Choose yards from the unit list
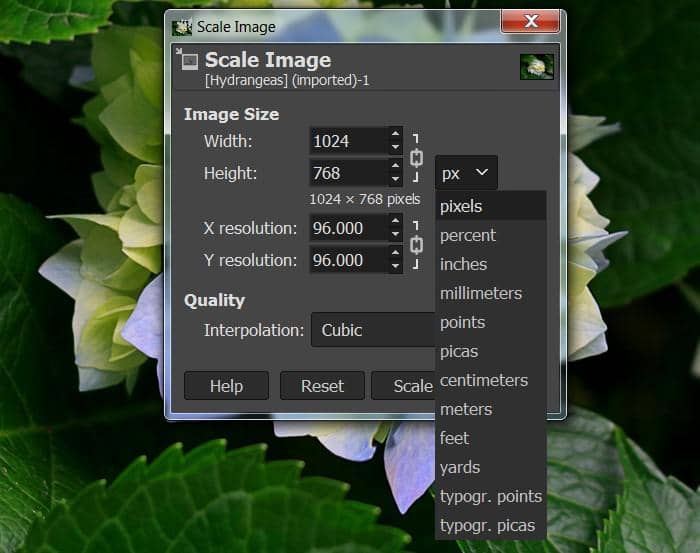Image resolution: width=700 pixels, height=553 pixels. point(491,467)
